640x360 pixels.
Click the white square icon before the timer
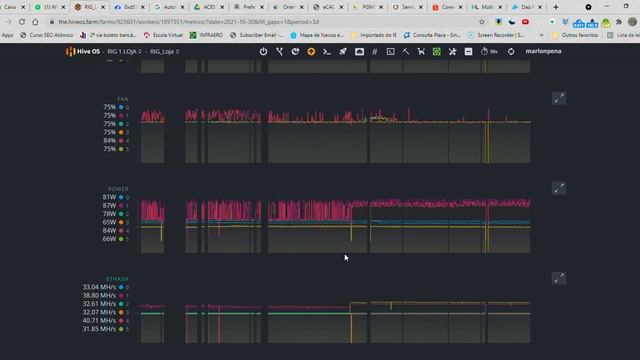pos(468,51)
